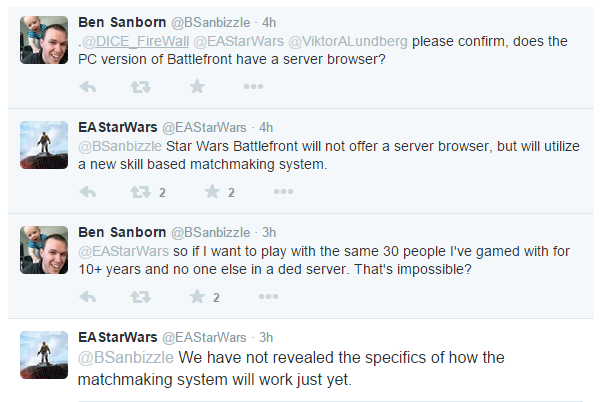
Task: Open Ben Sanborn name in third tweet
Action: pos(122,232)
